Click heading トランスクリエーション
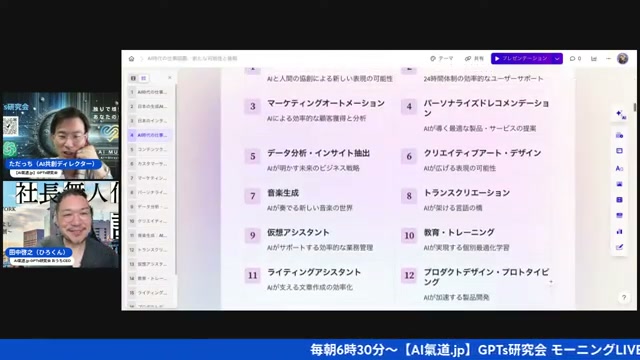Image resolution: width=640 pixels, height=360 pixels. (467, 193)
